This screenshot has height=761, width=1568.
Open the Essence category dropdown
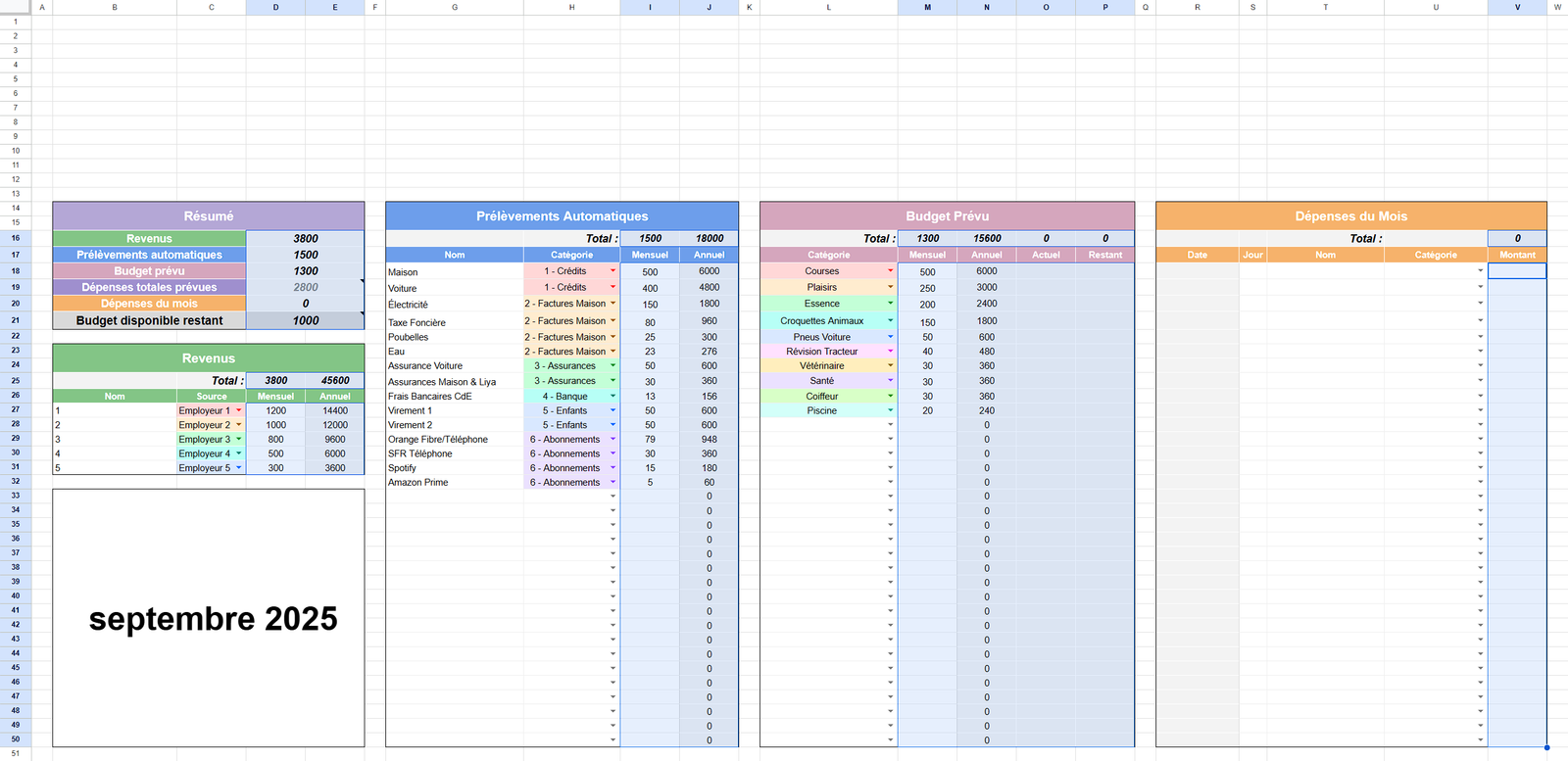890,304
